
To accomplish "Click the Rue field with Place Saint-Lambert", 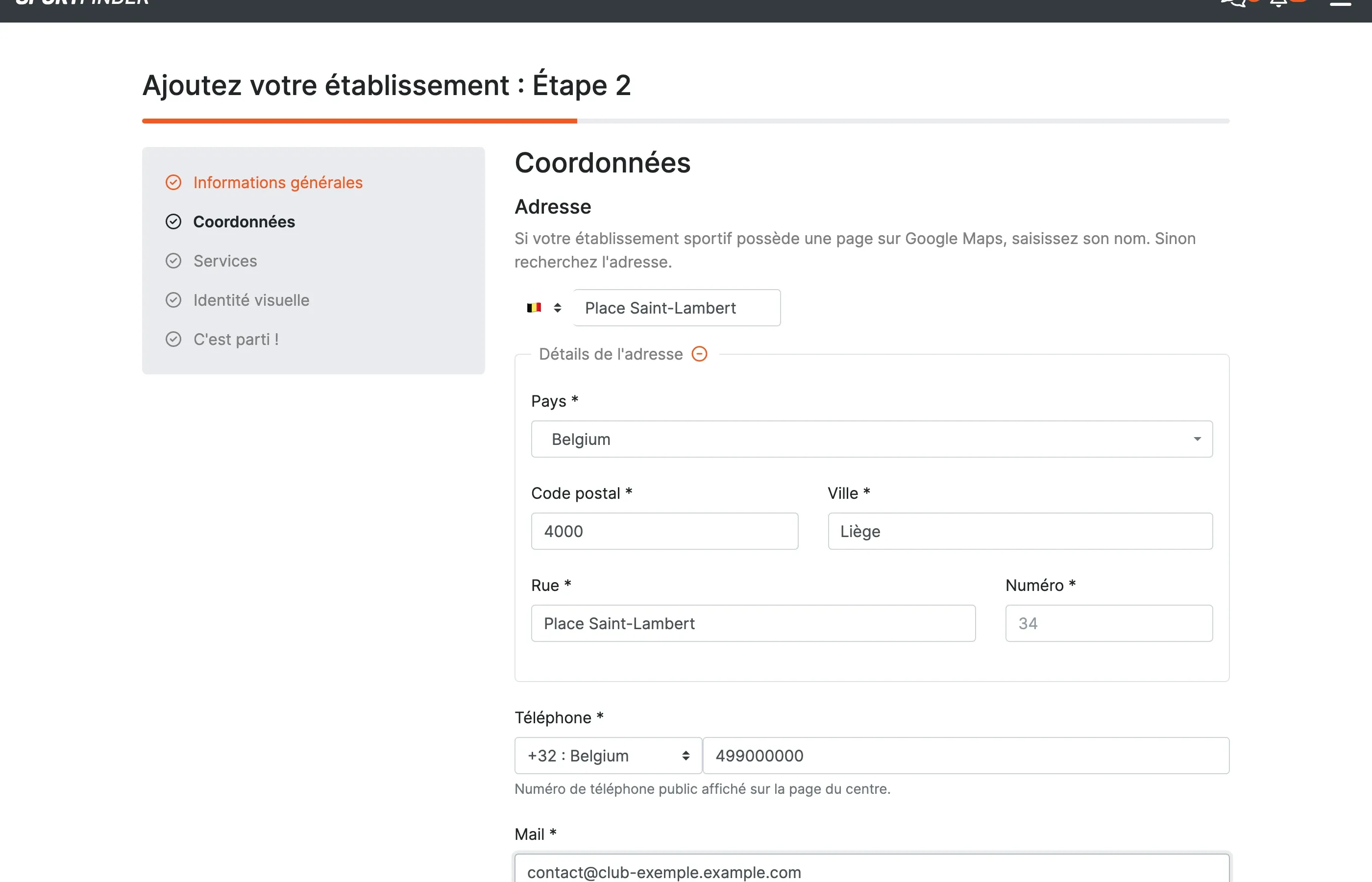I will coord(753,623).
